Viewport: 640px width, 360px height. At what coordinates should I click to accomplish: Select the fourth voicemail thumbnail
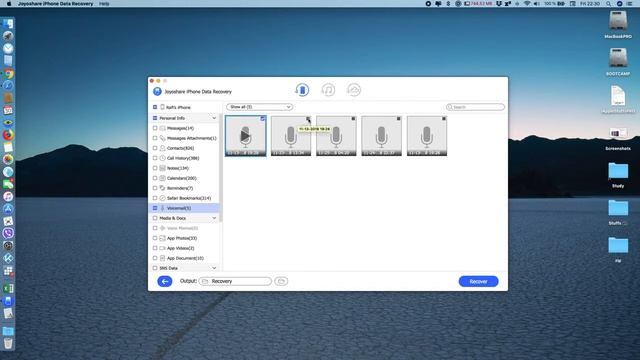[381, 136]
